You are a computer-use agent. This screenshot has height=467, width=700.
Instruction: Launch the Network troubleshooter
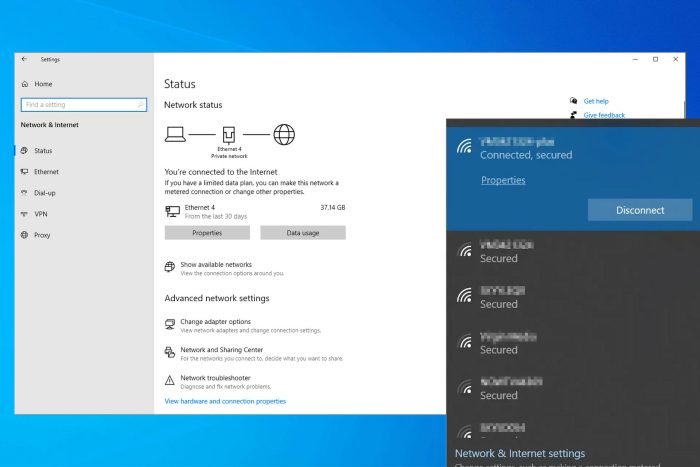point(215,378)
